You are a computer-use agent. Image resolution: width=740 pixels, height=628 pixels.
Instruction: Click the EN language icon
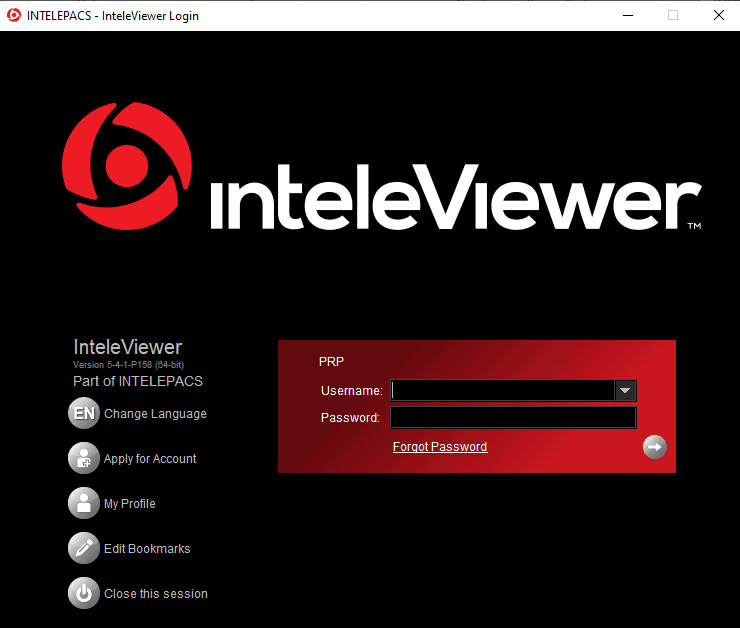click(84, 413)
